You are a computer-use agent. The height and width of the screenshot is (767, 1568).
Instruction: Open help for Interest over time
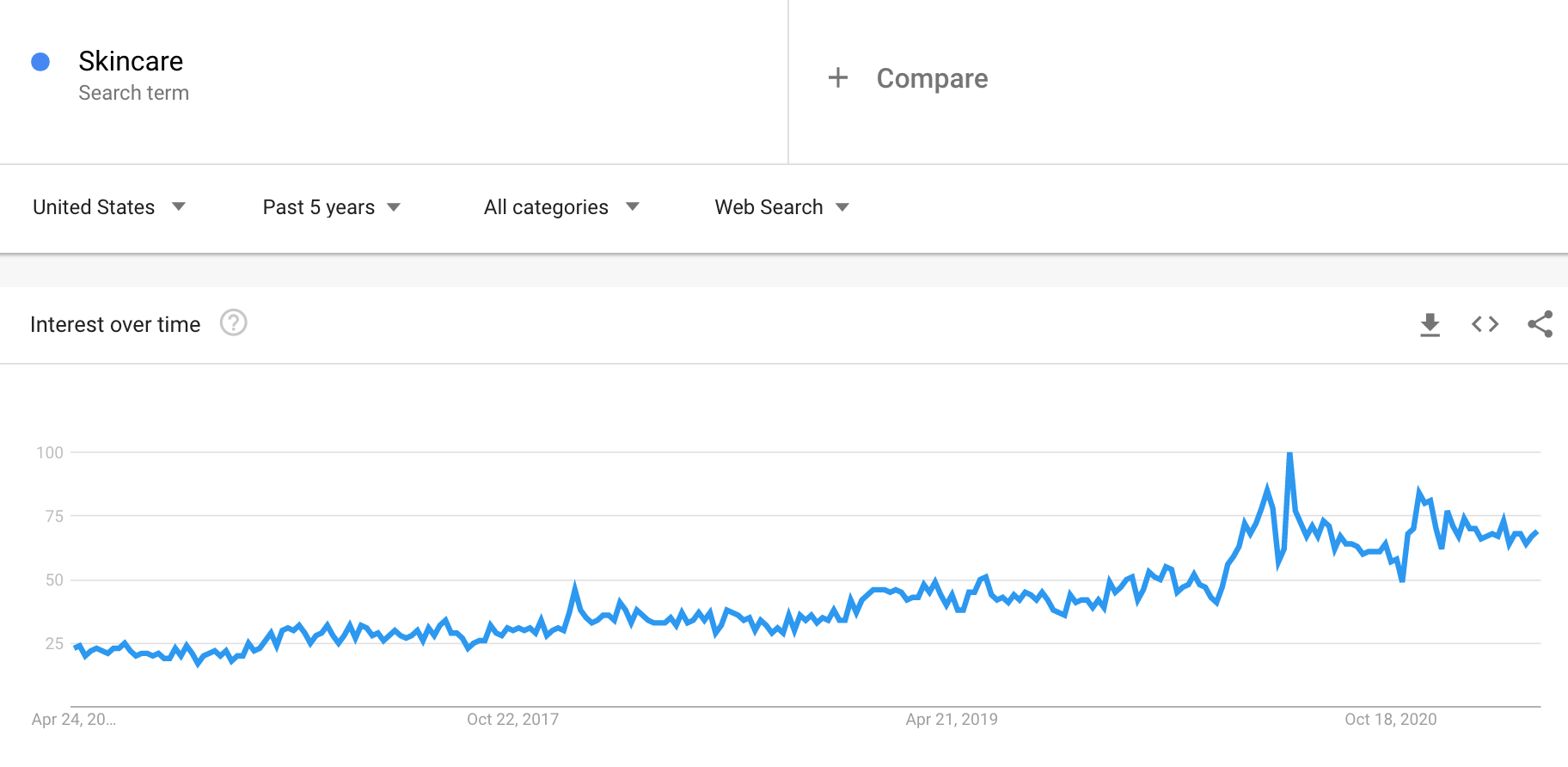(233, 322)
